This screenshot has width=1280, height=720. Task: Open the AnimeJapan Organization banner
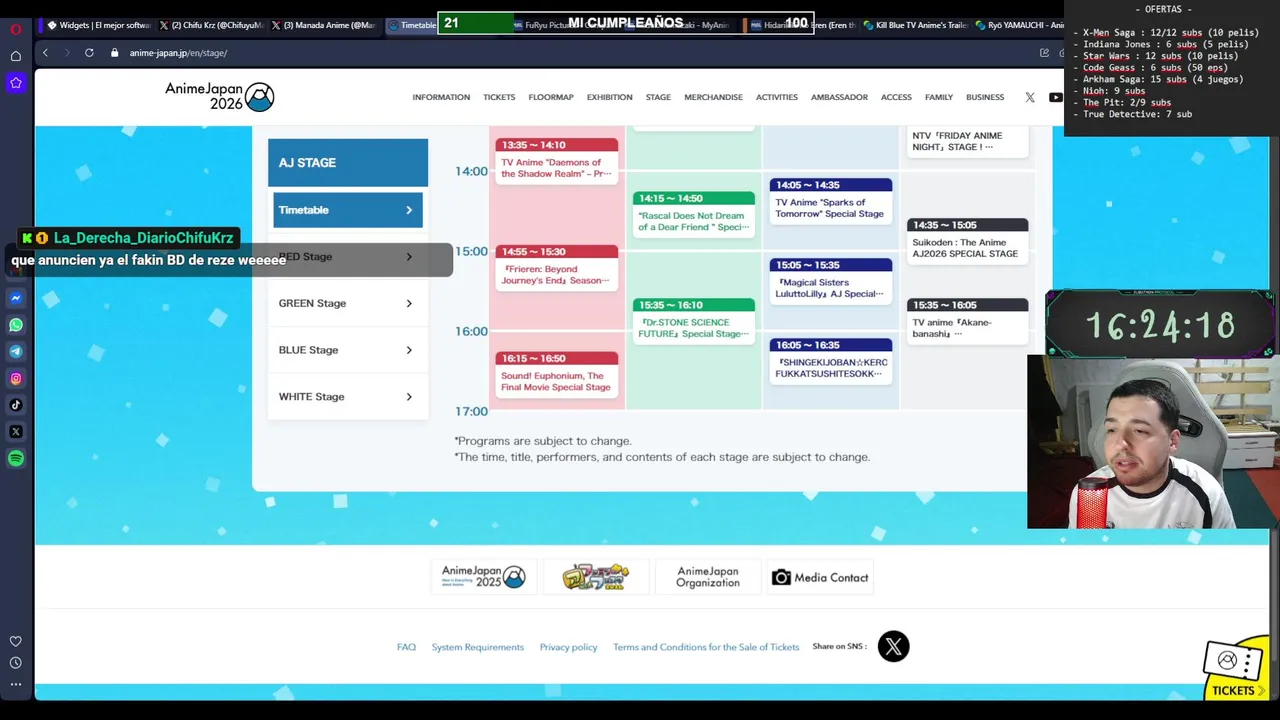(x=708, y=577)
